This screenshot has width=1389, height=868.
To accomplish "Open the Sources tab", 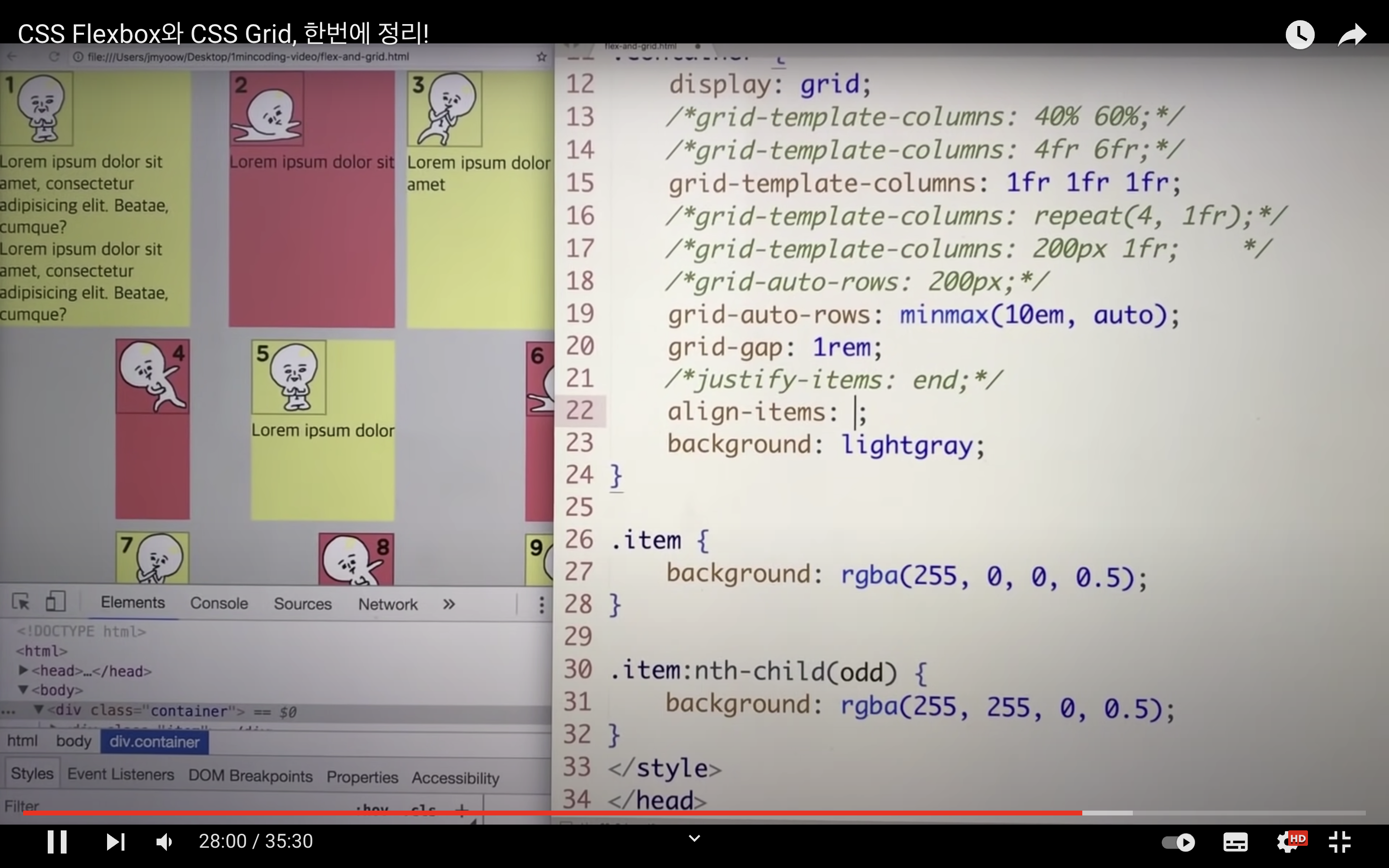I will 302,604.
